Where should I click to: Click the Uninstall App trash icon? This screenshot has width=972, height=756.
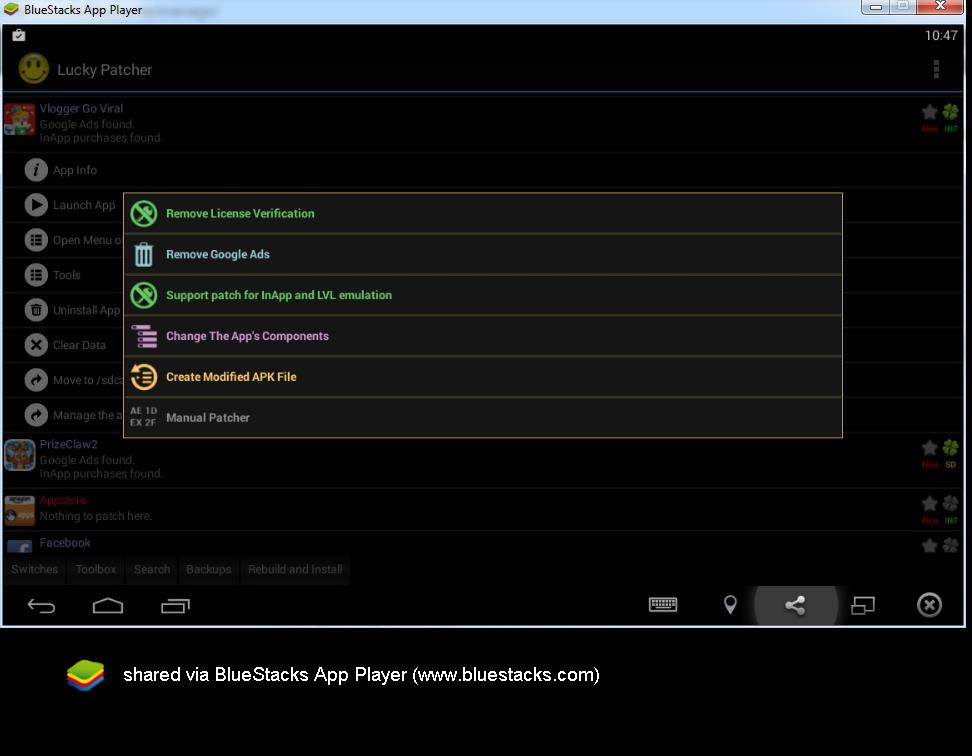36,310
